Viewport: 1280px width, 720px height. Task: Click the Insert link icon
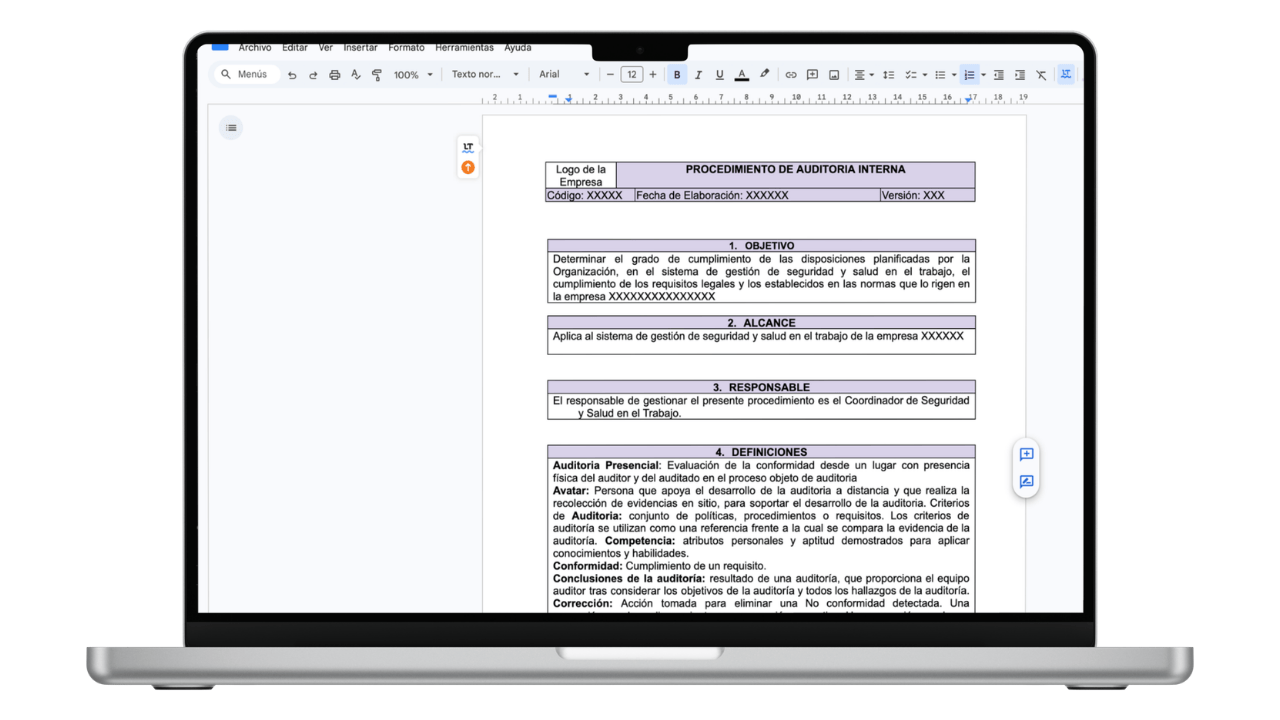point(791,74)
